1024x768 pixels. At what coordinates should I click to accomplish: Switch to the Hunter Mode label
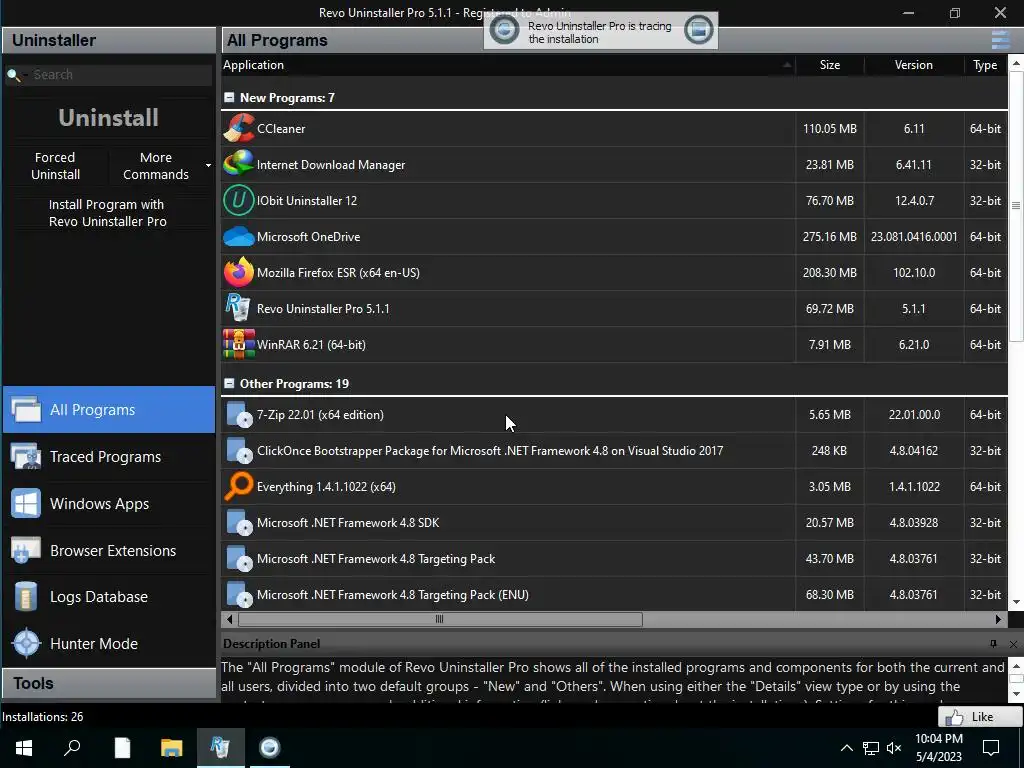pos(93,643)
